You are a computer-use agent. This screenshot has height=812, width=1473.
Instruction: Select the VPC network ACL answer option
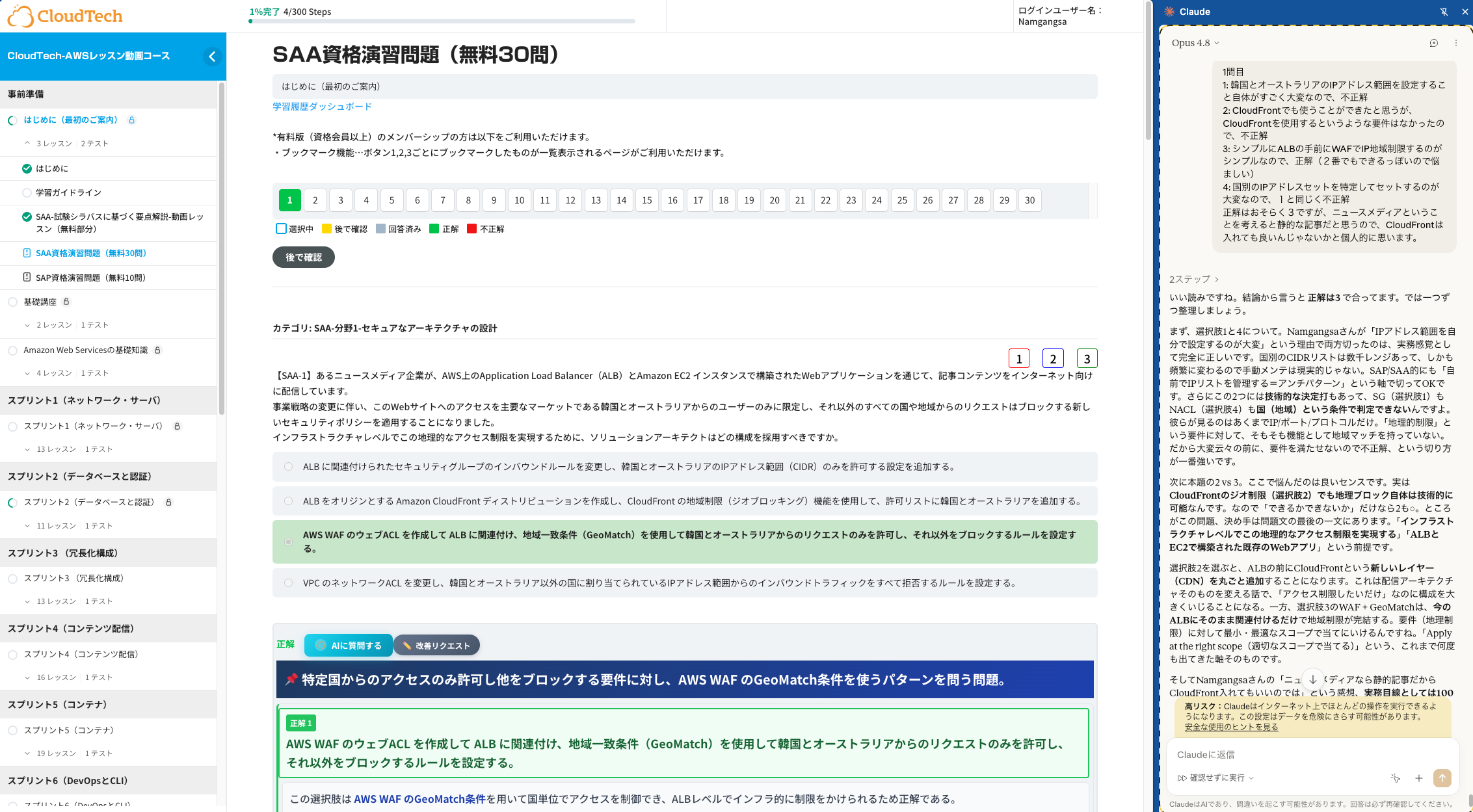[685, 583]
